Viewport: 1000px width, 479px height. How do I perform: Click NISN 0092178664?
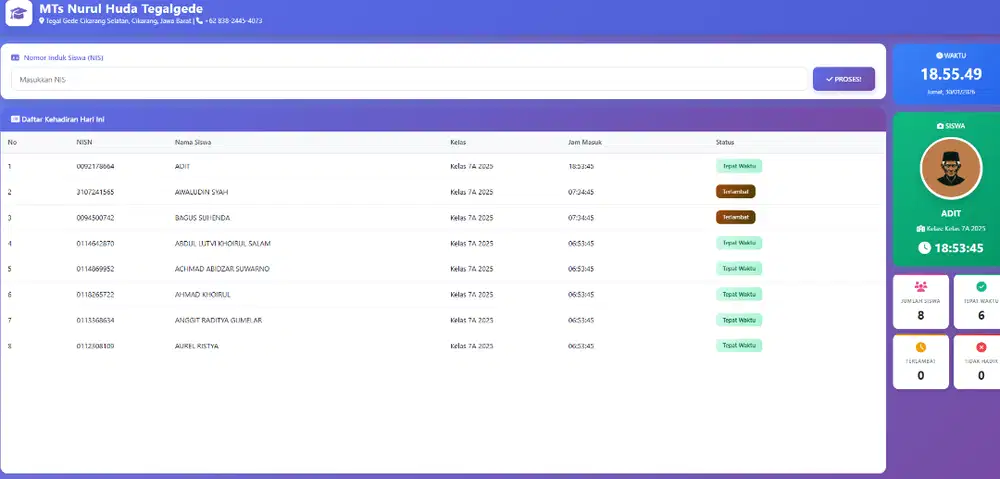point(96,166)
